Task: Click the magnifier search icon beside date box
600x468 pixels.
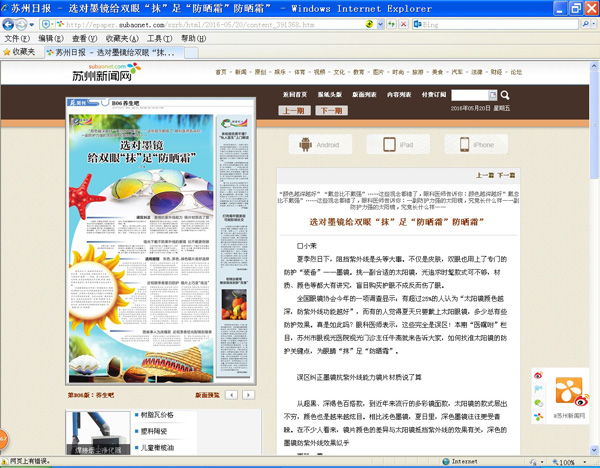Action: (503, 95)
